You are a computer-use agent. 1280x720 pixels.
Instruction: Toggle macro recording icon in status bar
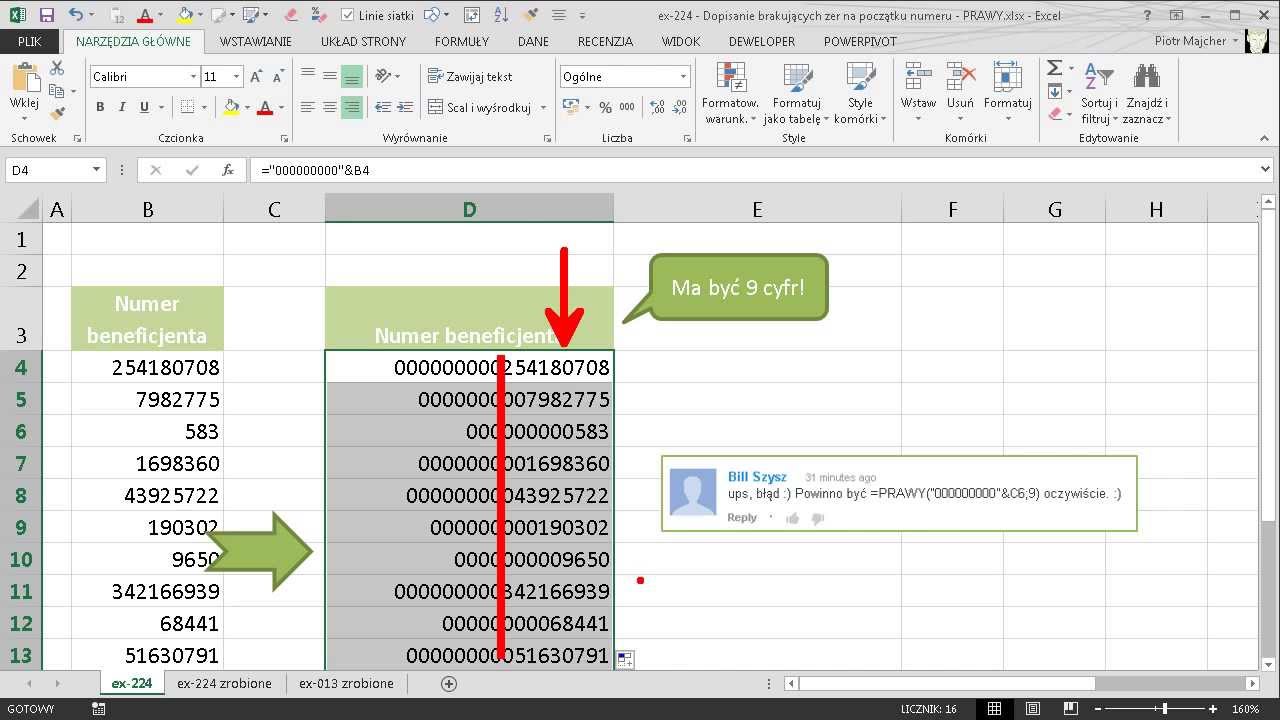point(98,709)
